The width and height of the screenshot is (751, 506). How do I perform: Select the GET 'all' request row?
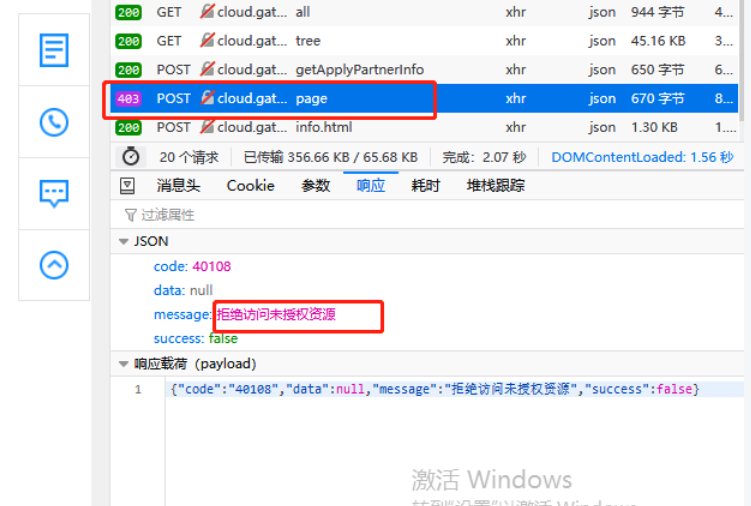tap(424, 12)
